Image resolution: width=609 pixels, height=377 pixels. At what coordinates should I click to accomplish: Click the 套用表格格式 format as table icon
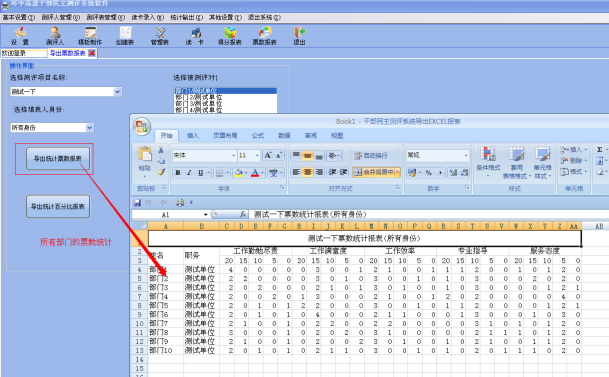coord(517,163)
